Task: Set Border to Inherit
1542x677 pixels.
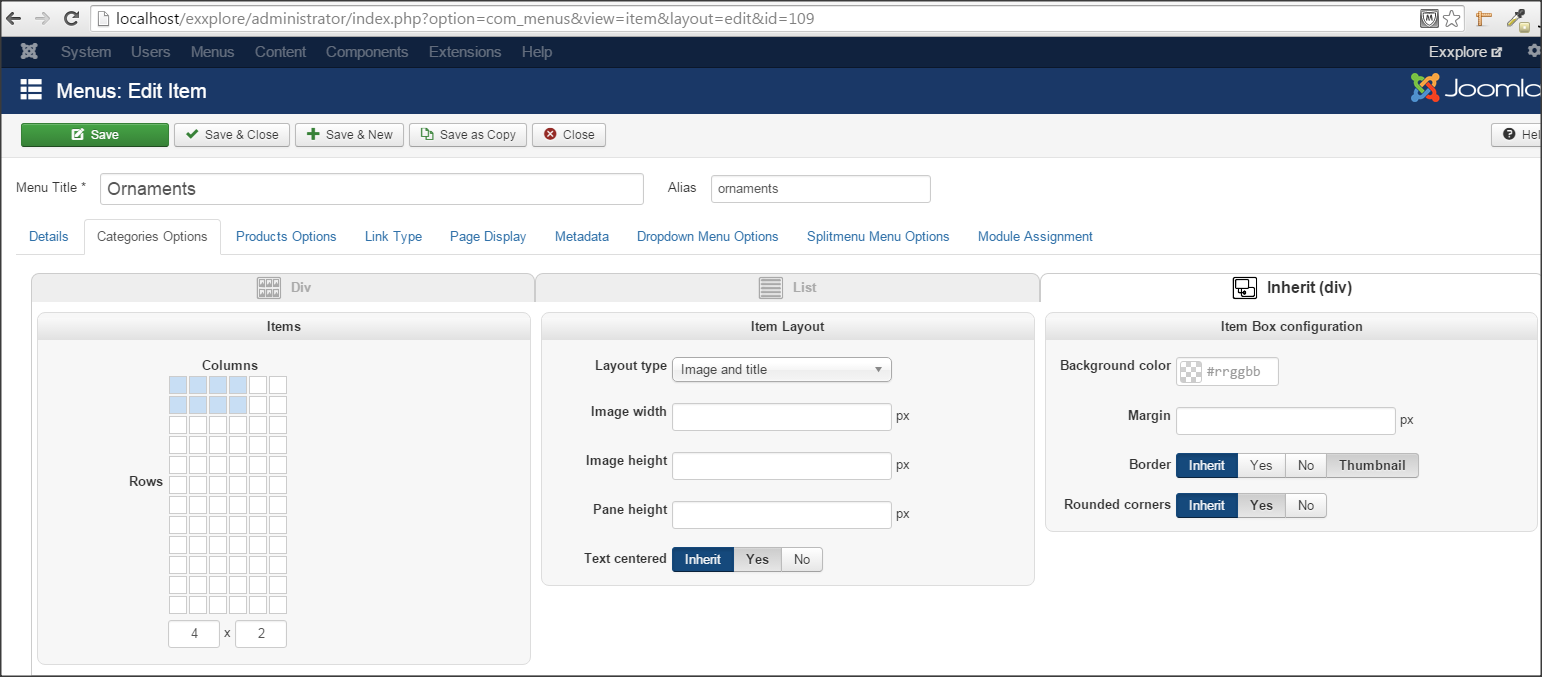Action: [x=1207, y=465]
